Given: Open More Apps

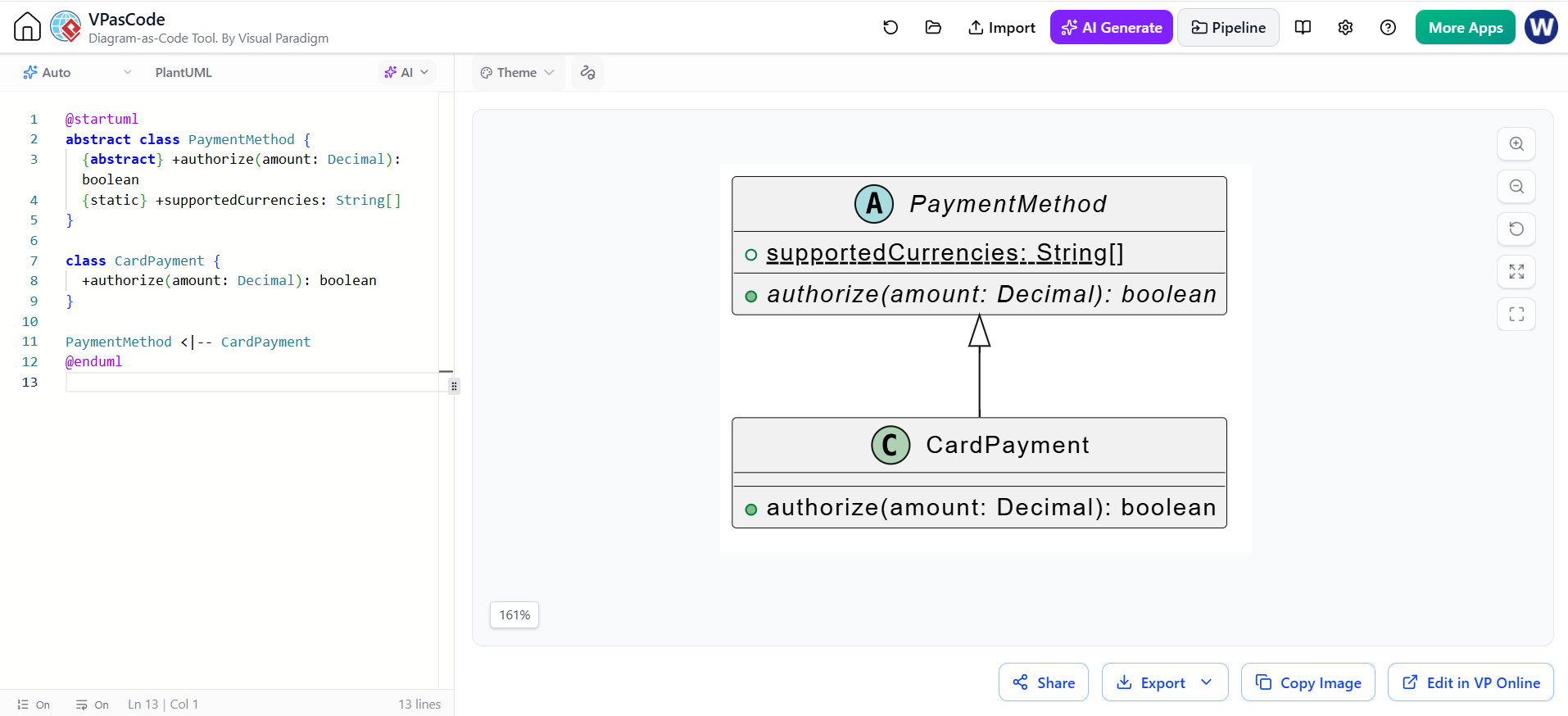Looking at the screenshot, I should [x=1466, y=27].
